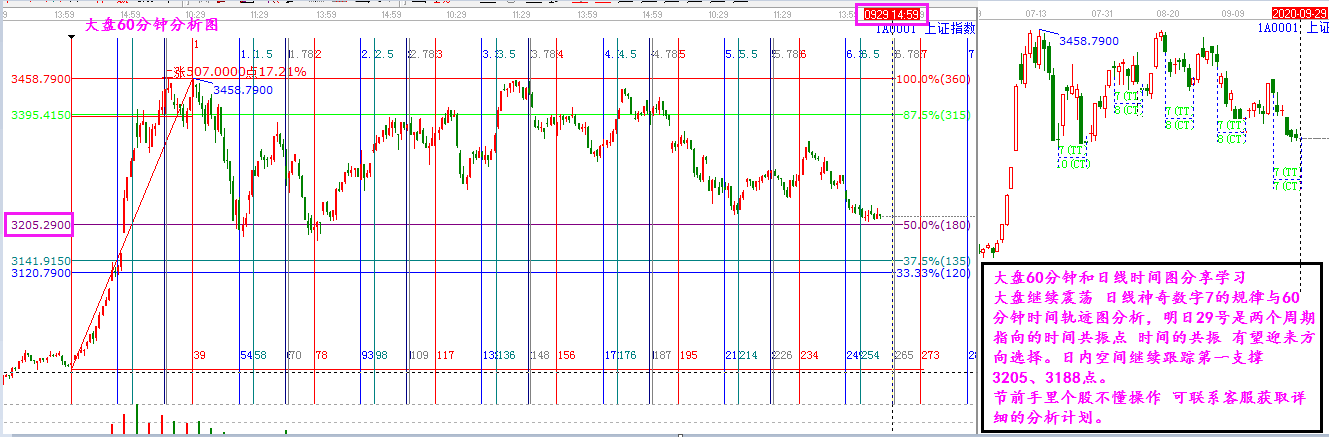Viewport: 1329px width, 437px height.
Task: Click the blue 3120.7900 price level label
Action: point(40,273)
